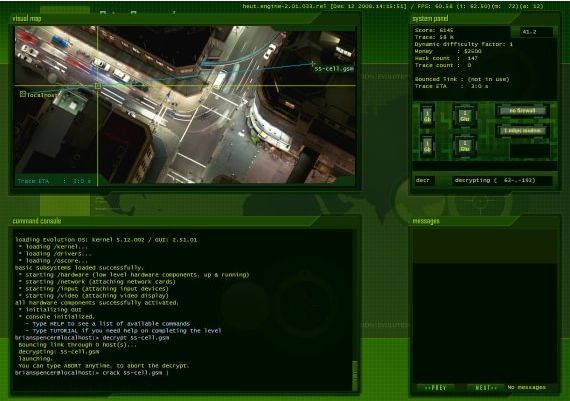Click the 'Money : $2500' line
This screenshot has width=570, height=401.
click(x=448, y=51)
